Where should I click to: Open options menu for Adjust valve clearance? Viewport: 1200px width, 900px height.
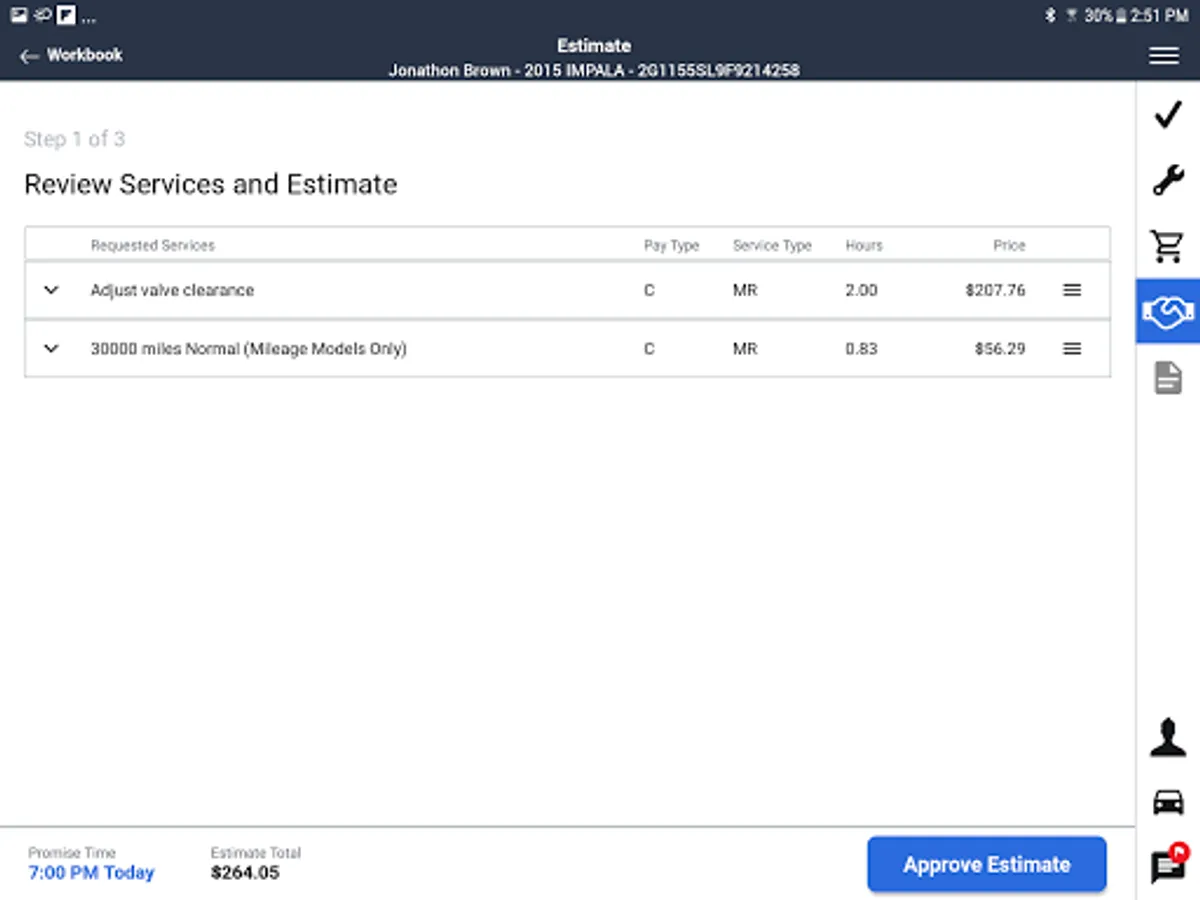(1072, 290)
